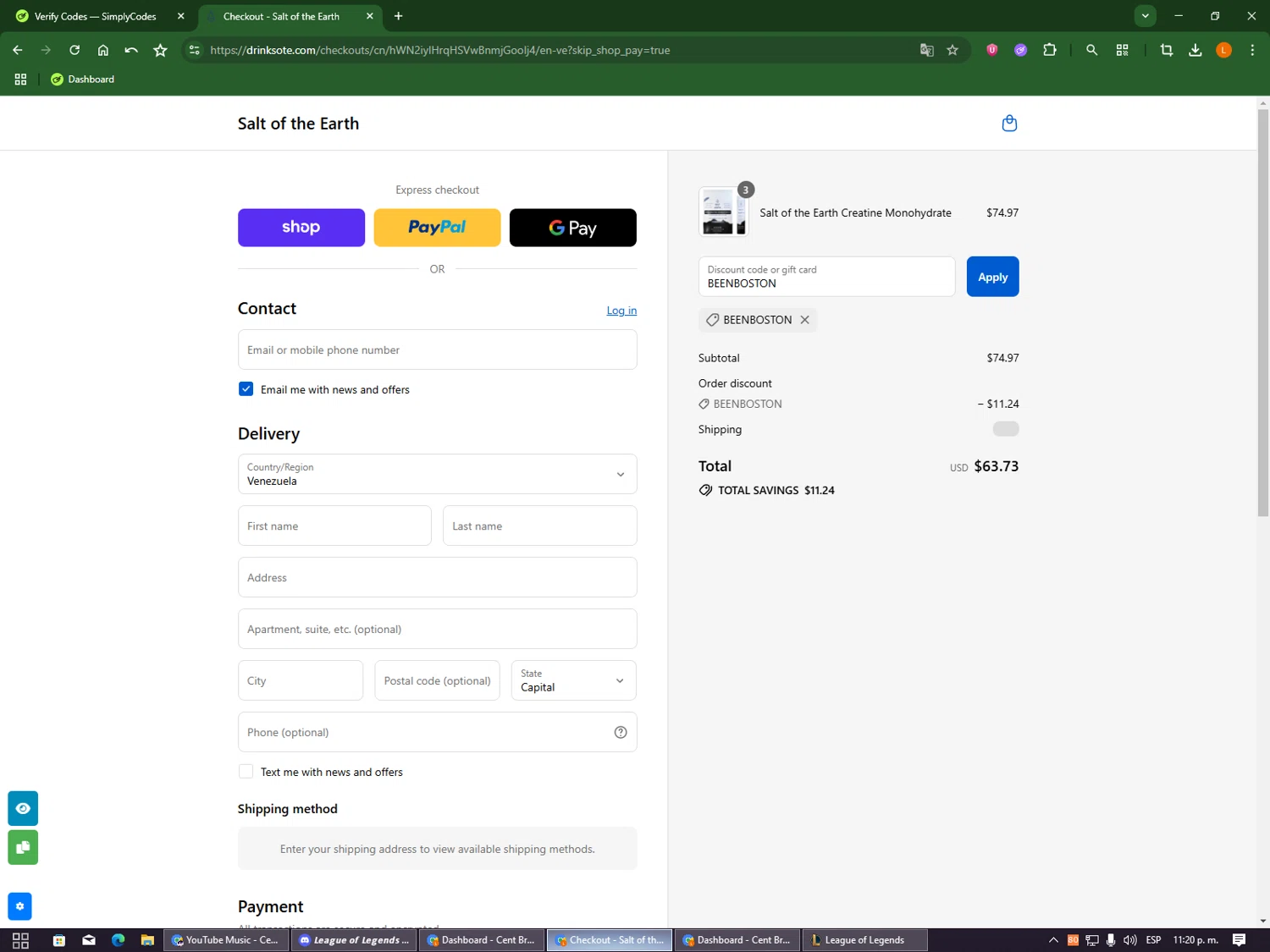Click the crop screenshot toolbar icon
The image size is (1270, 952).
pyautogui.click(x=1167, y=50)
